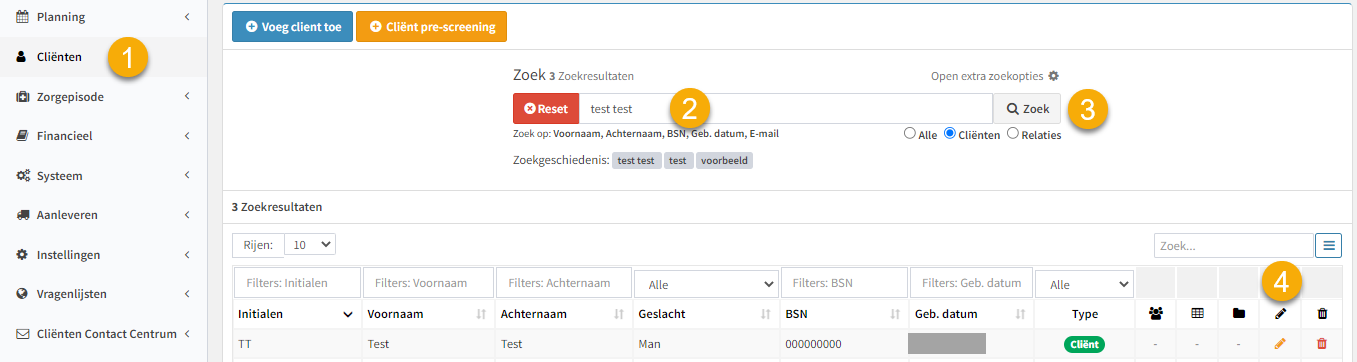Sort by Geb. datum column header
This screenshot has width=1357, height=362.
[971, 314]
